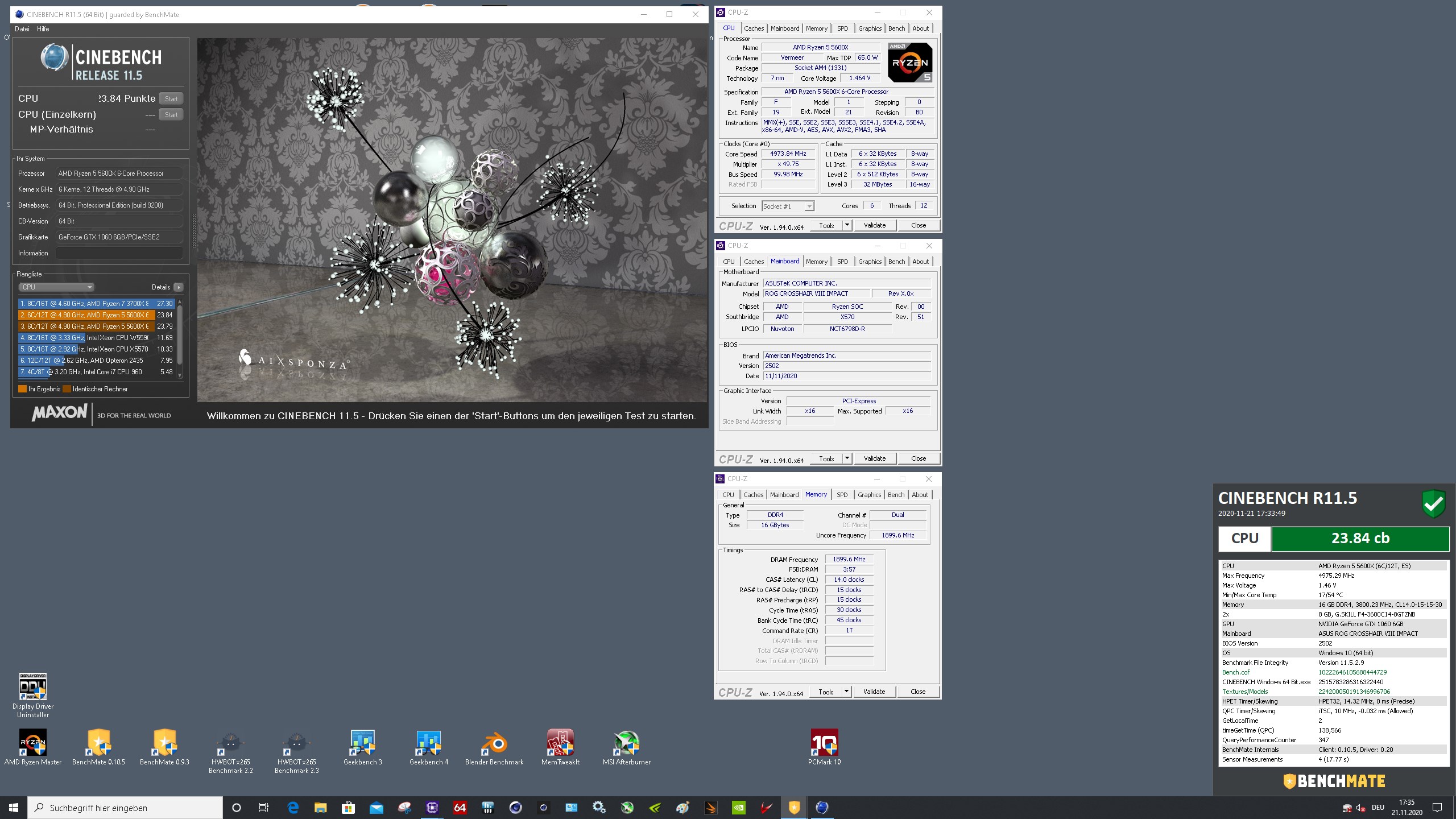Click Rangliste scrollbar down arrow

coord(180,375)
